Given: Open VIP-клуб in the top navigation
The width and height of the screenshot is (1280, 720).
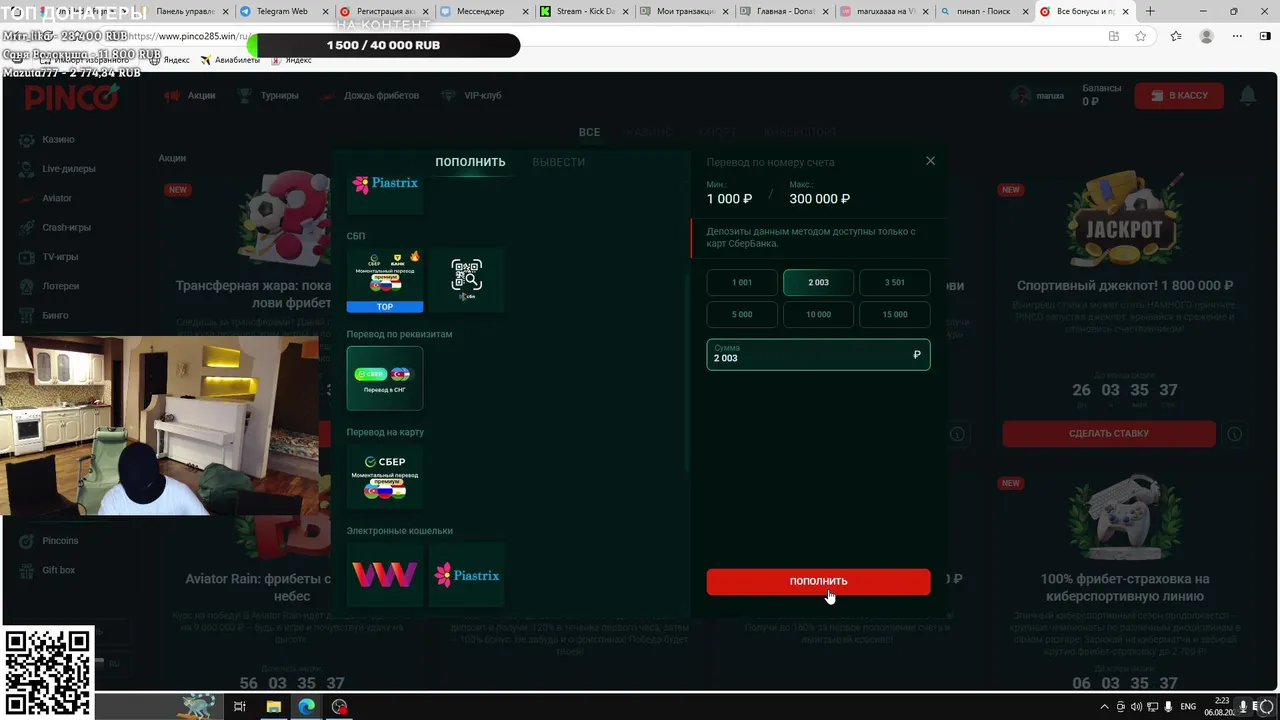Looking at the screenshot, I should coord(471,96).
